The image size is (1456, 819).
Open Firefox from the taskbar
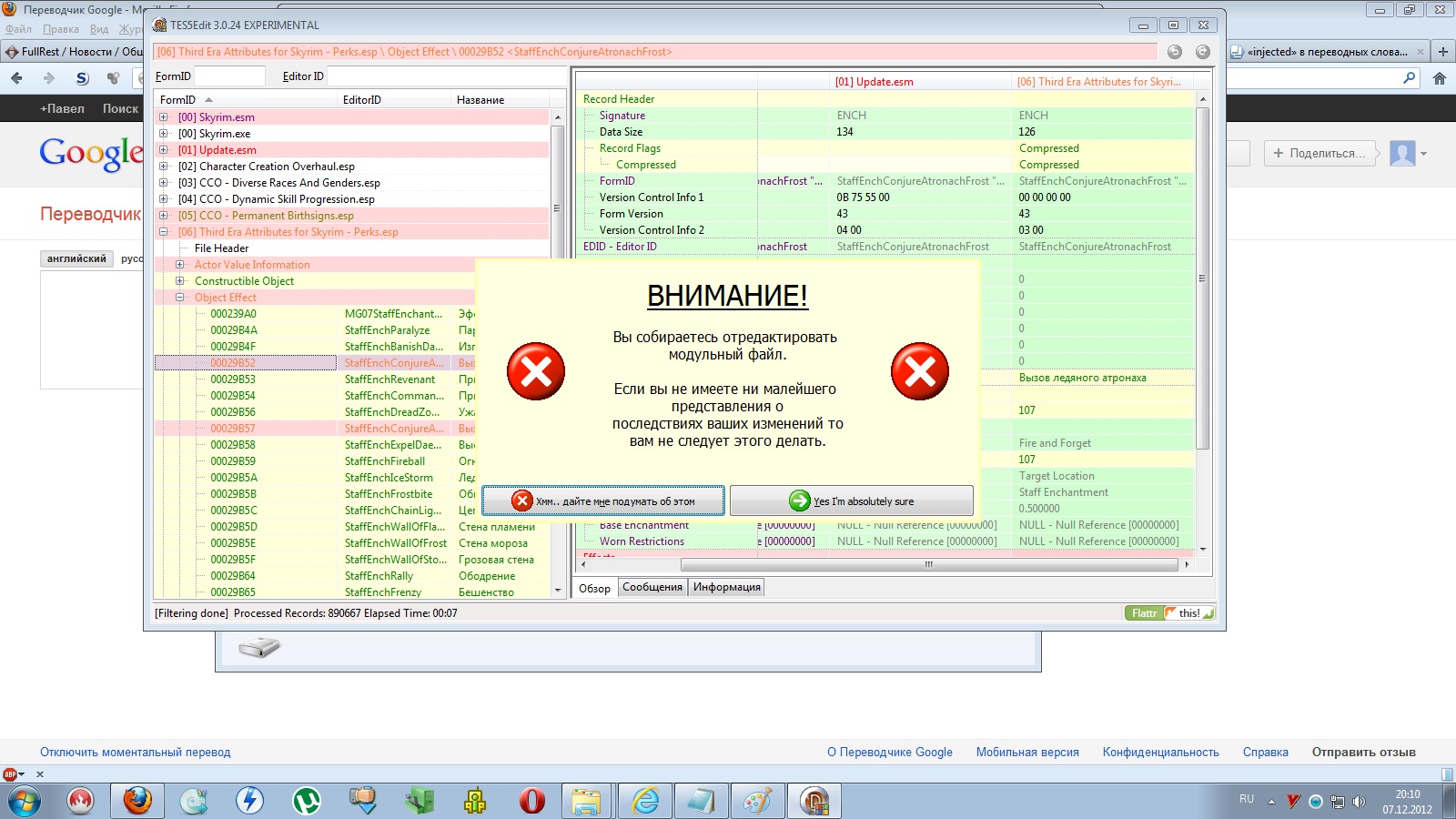coord(137,801)
